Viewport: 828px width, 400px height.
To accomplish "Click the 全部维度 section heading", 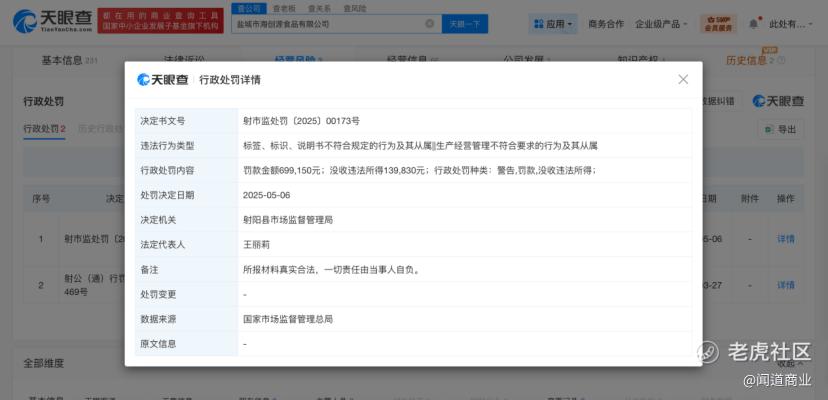I will click(43, 363).
